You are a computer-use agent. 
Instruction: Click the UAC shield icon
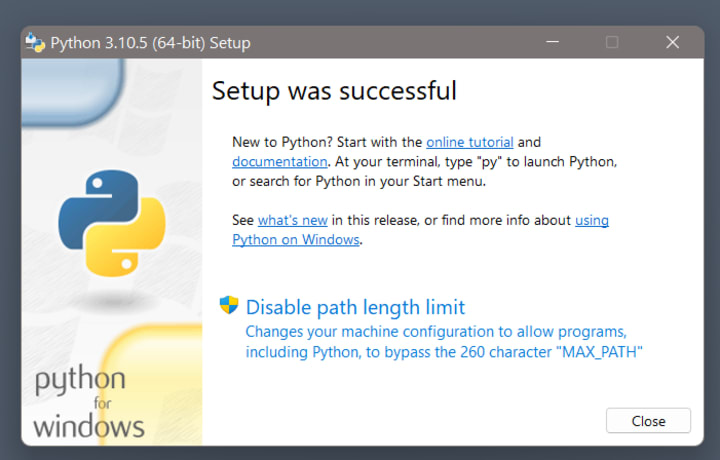click(x=229, y=306)
